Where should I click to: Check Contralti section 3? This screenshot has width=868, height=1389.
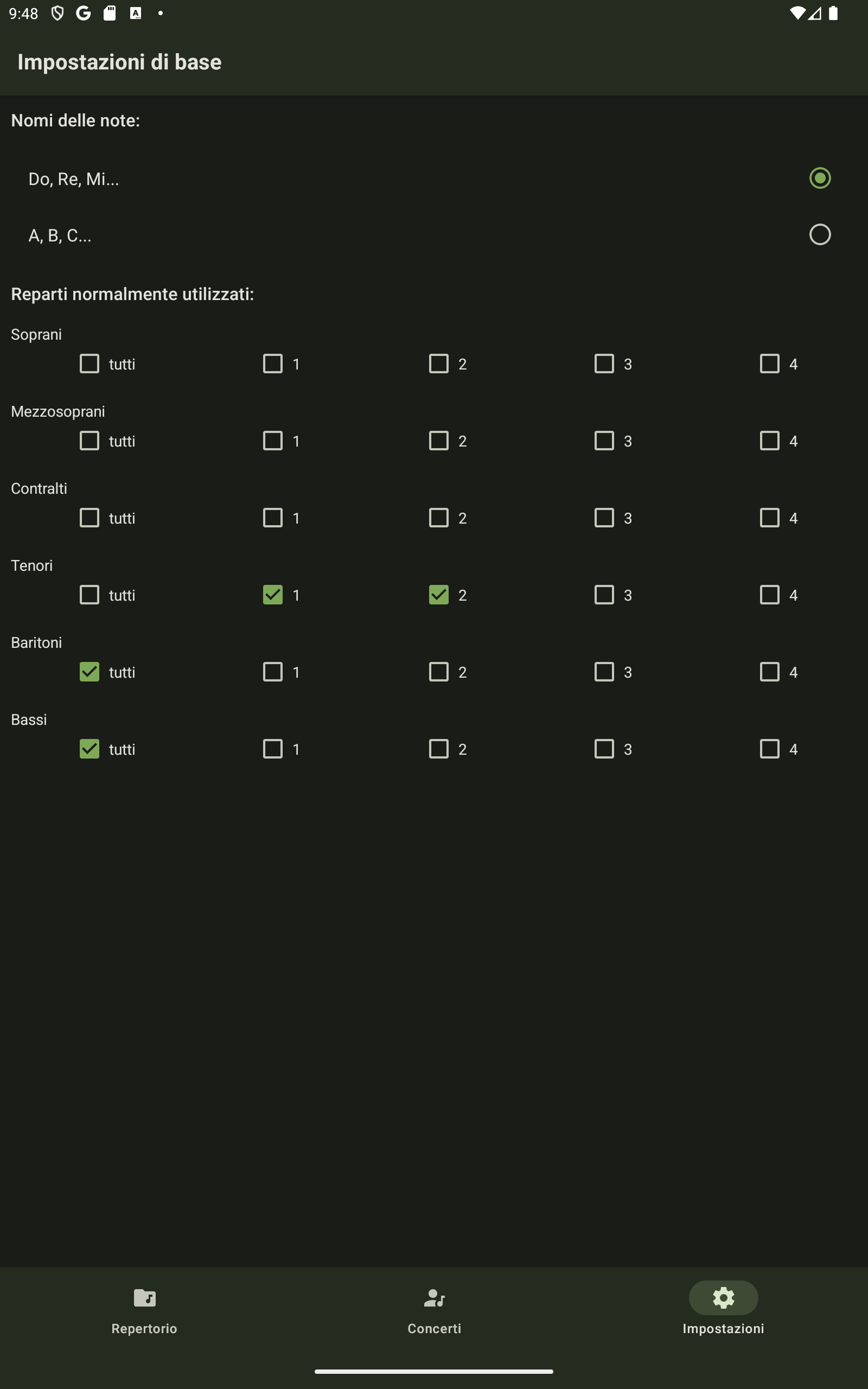coord(604,517)
